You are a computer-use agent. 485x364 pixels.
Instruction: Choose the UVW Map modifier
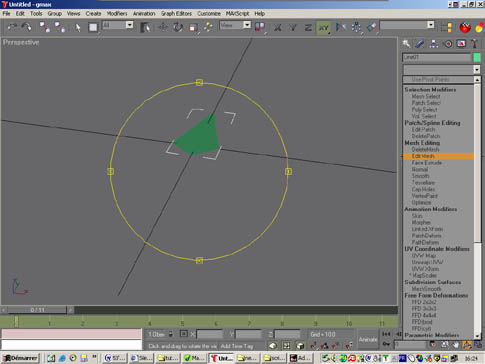[424, 256]
